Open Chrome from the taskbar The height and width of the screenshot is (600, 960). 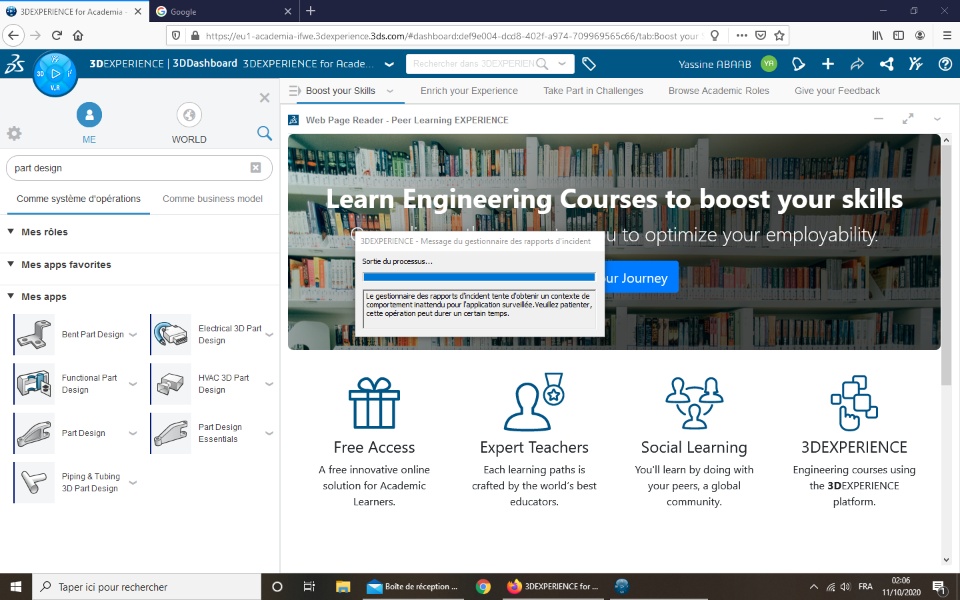[x=483, y=587]
